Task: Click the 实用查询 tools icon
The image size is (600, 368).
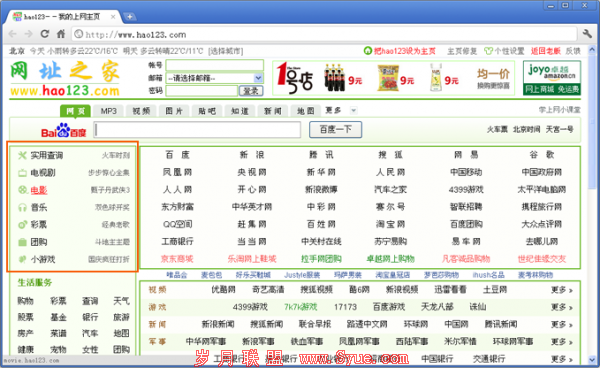Action: click(22, 155)
